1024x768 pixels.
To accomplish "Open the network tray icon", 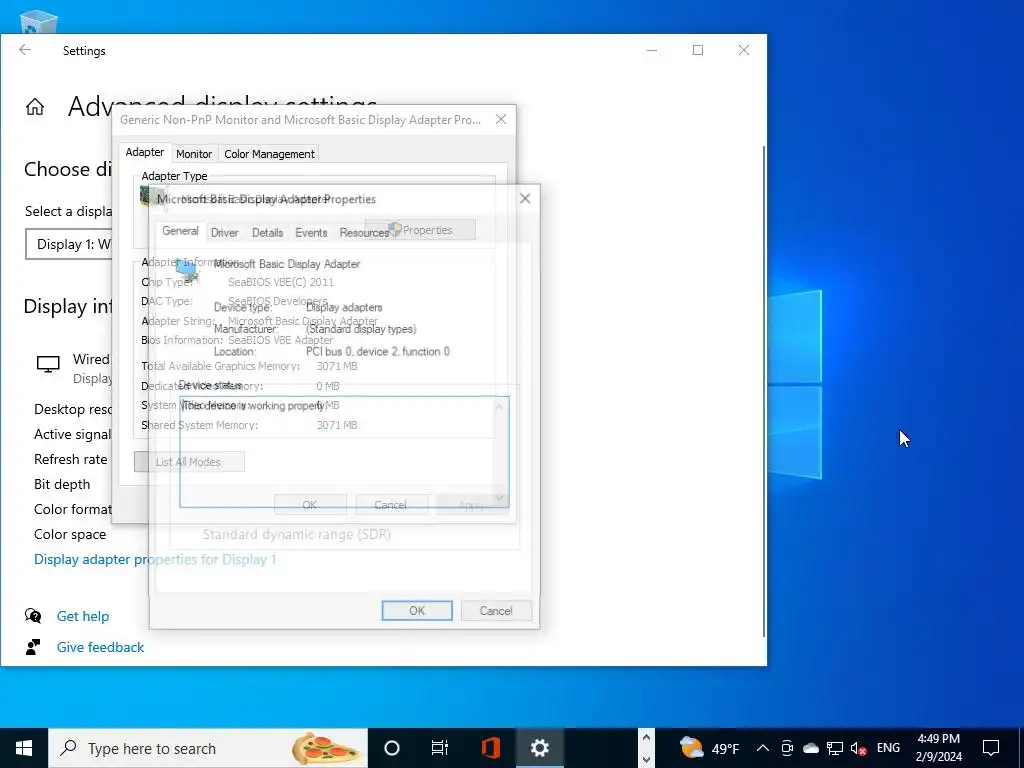I will point(835,748).
